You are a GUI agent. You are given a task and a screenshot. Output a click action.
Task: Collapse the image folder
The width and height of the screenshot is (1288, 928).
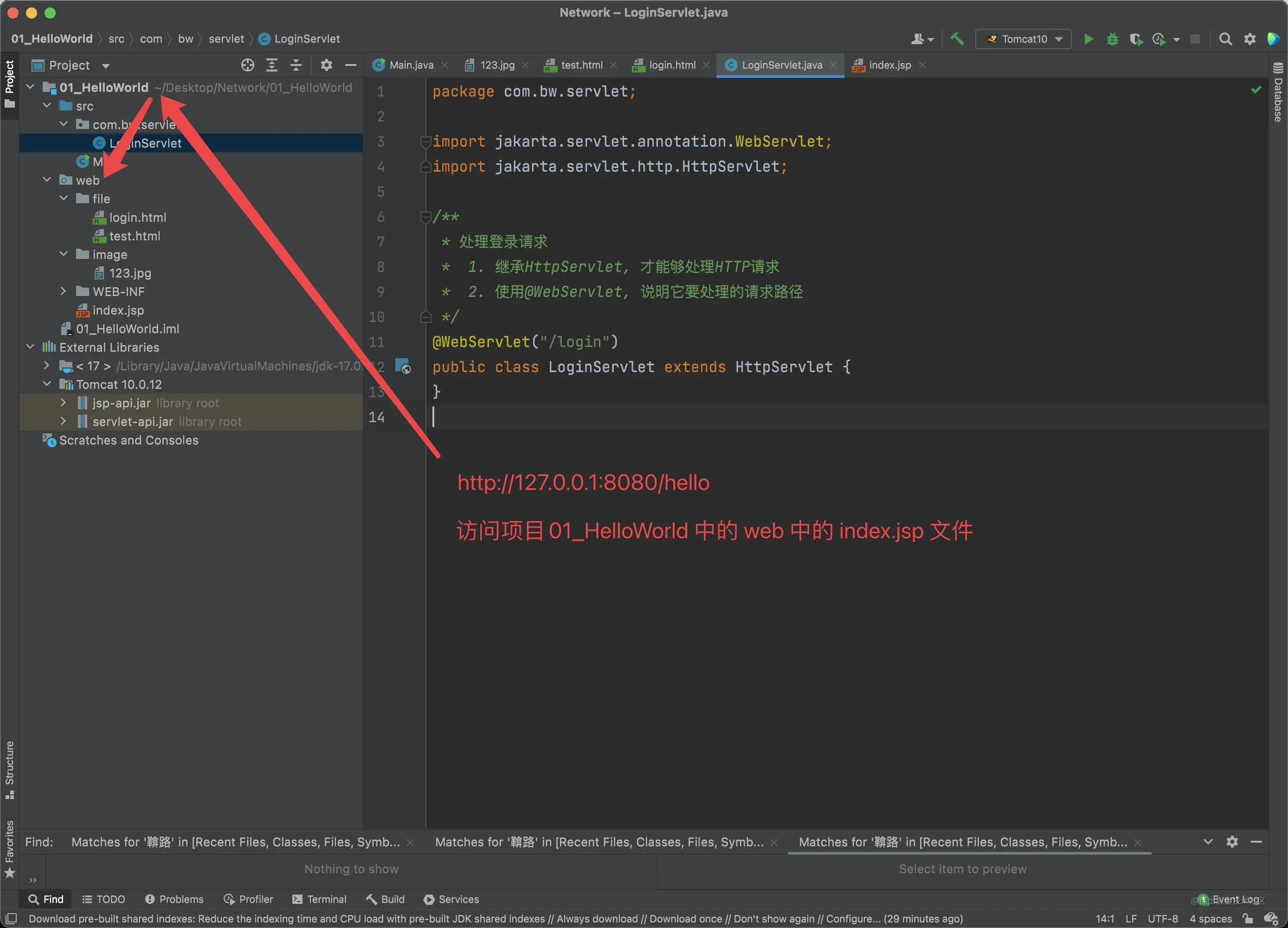click(64, 254)
